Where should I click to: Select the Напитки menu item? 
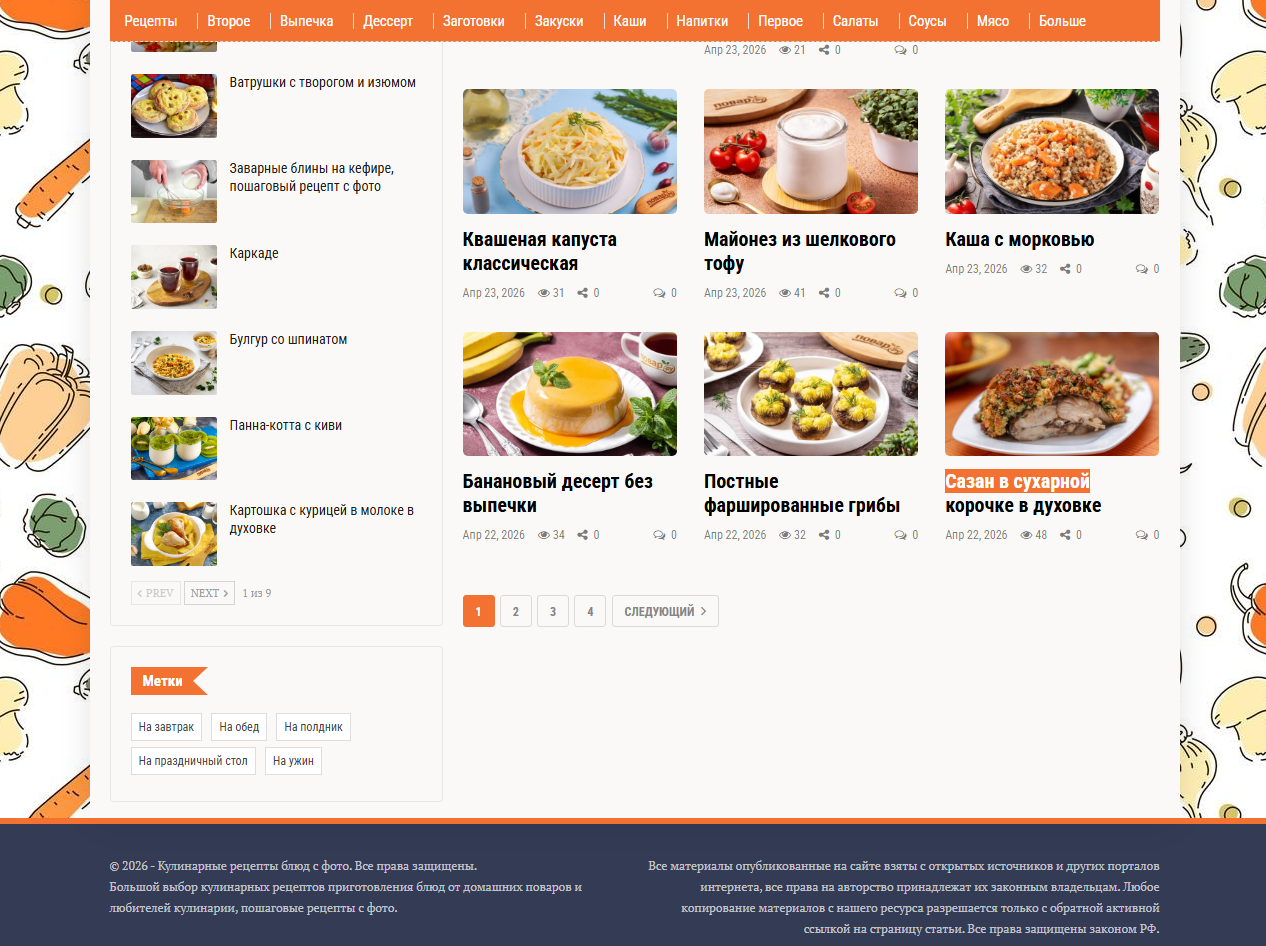point(702,21)
